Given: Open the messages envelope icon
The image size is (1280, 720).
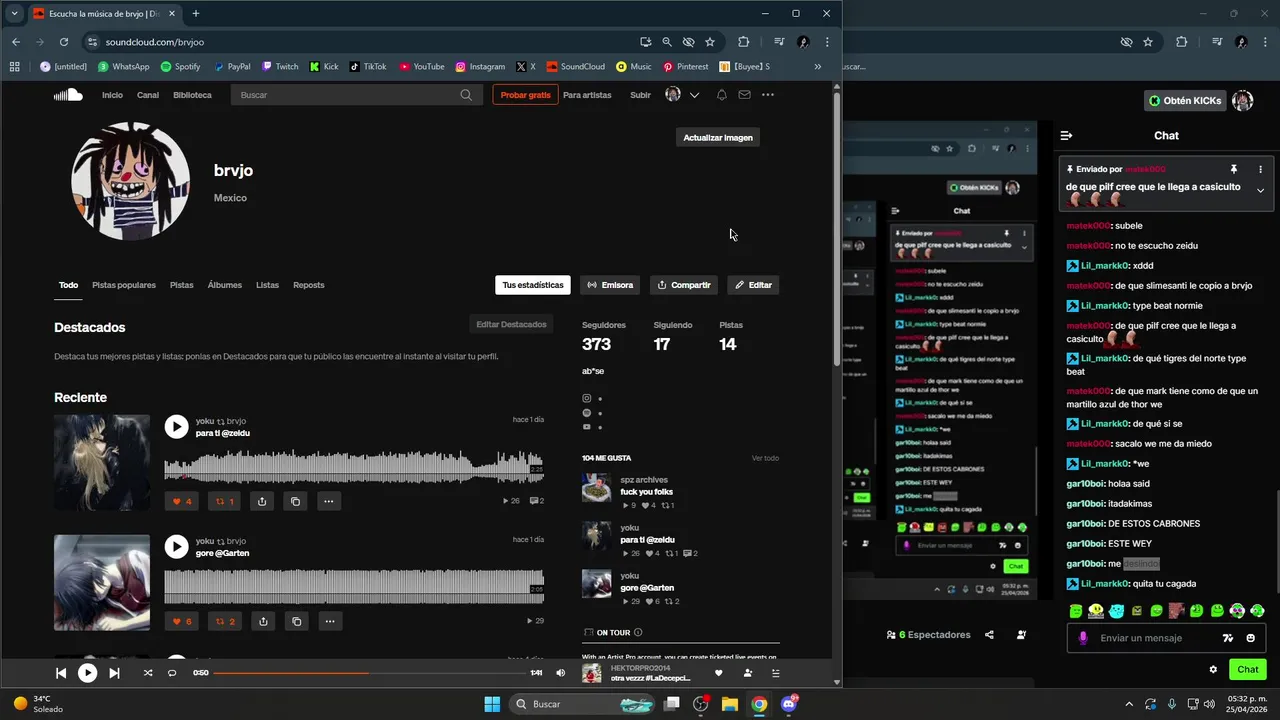Looking at the screenshot, I should (x=744, y=95).
